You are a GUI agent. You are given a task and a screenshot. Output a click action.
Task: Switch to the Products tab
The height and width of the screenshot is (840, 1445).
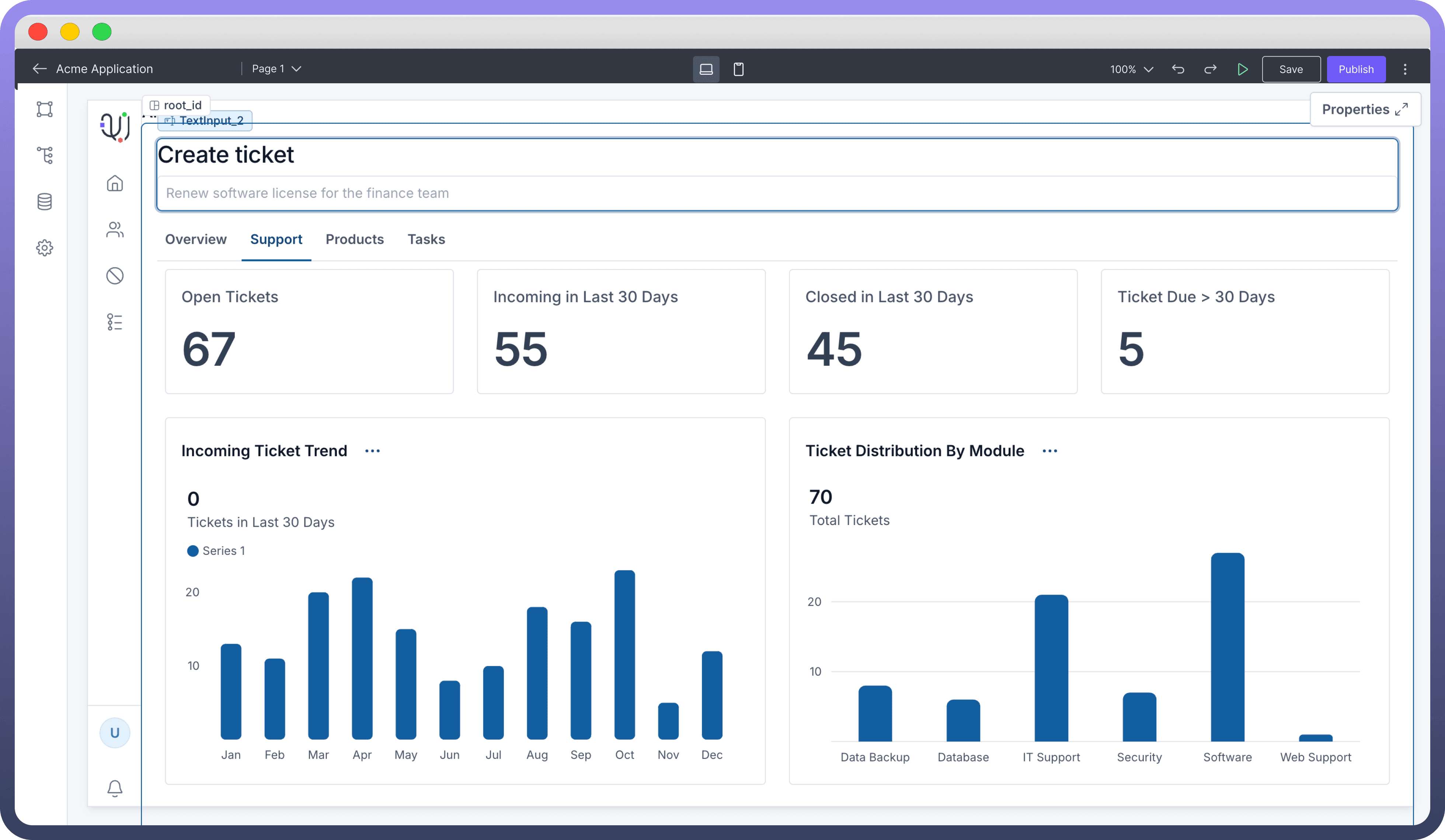[354, 239]
